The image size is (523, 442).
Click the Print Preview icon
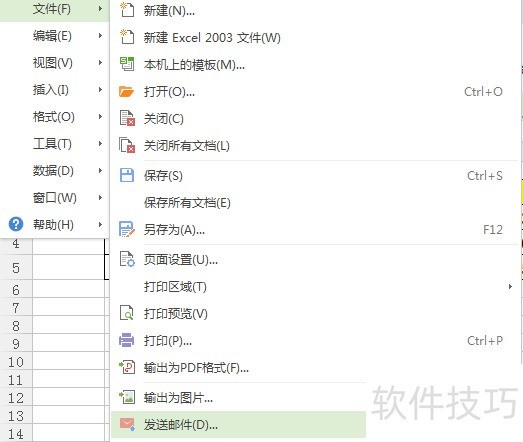(127, 313)
